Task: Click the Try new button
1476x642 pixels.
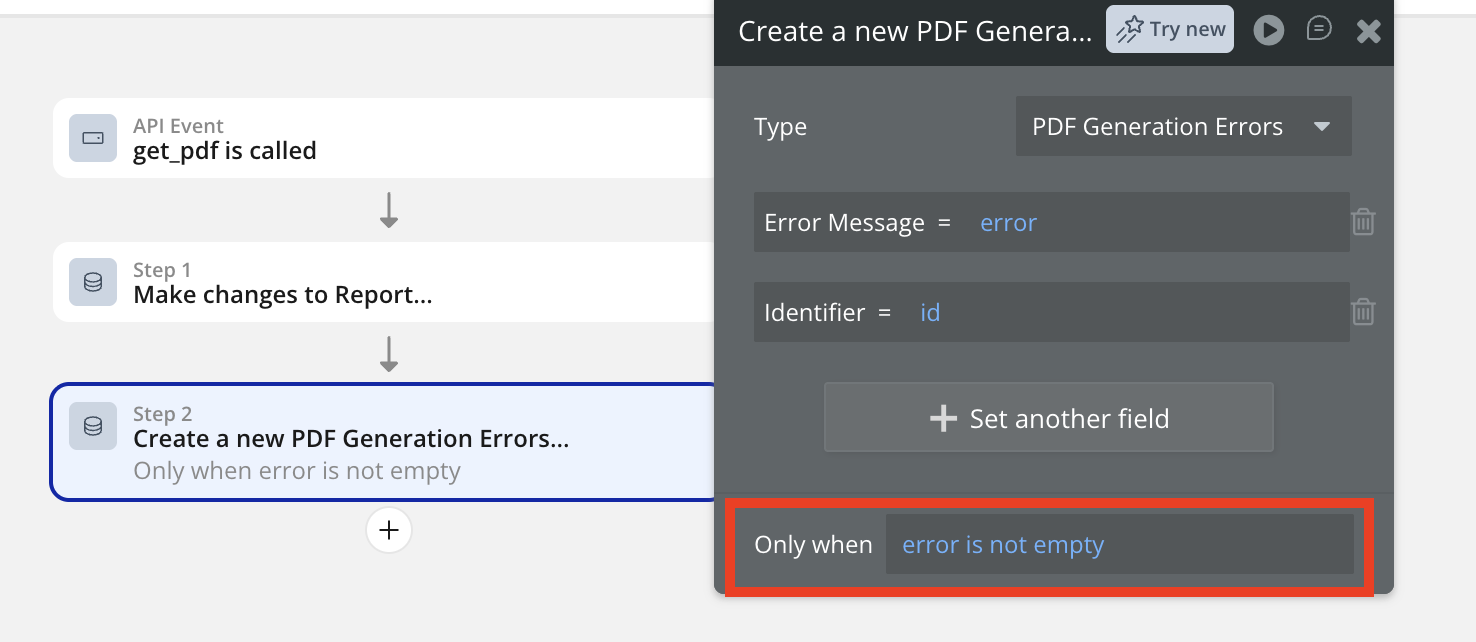Action: coord(1170,29)
